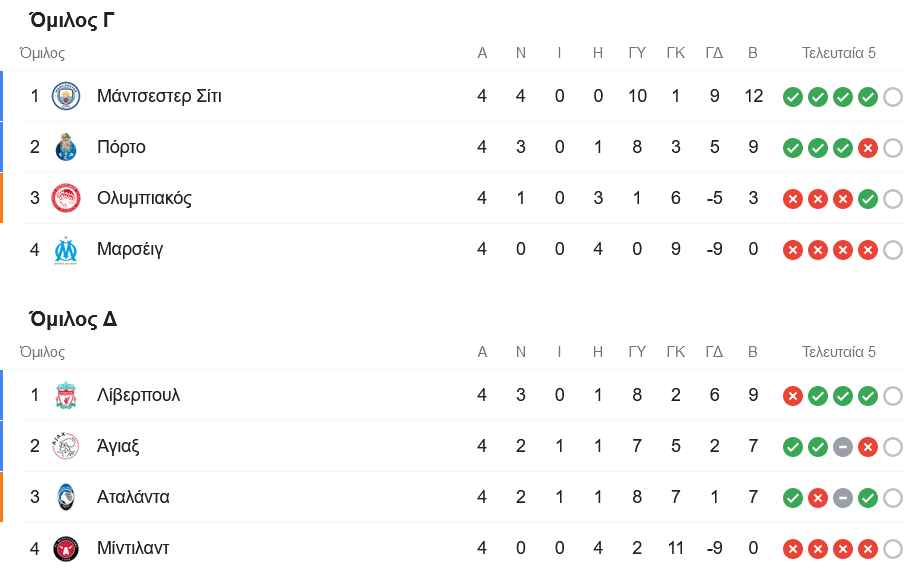Click Ajax's grey draw result icon
Screen dimensions: 924x582
843,447
